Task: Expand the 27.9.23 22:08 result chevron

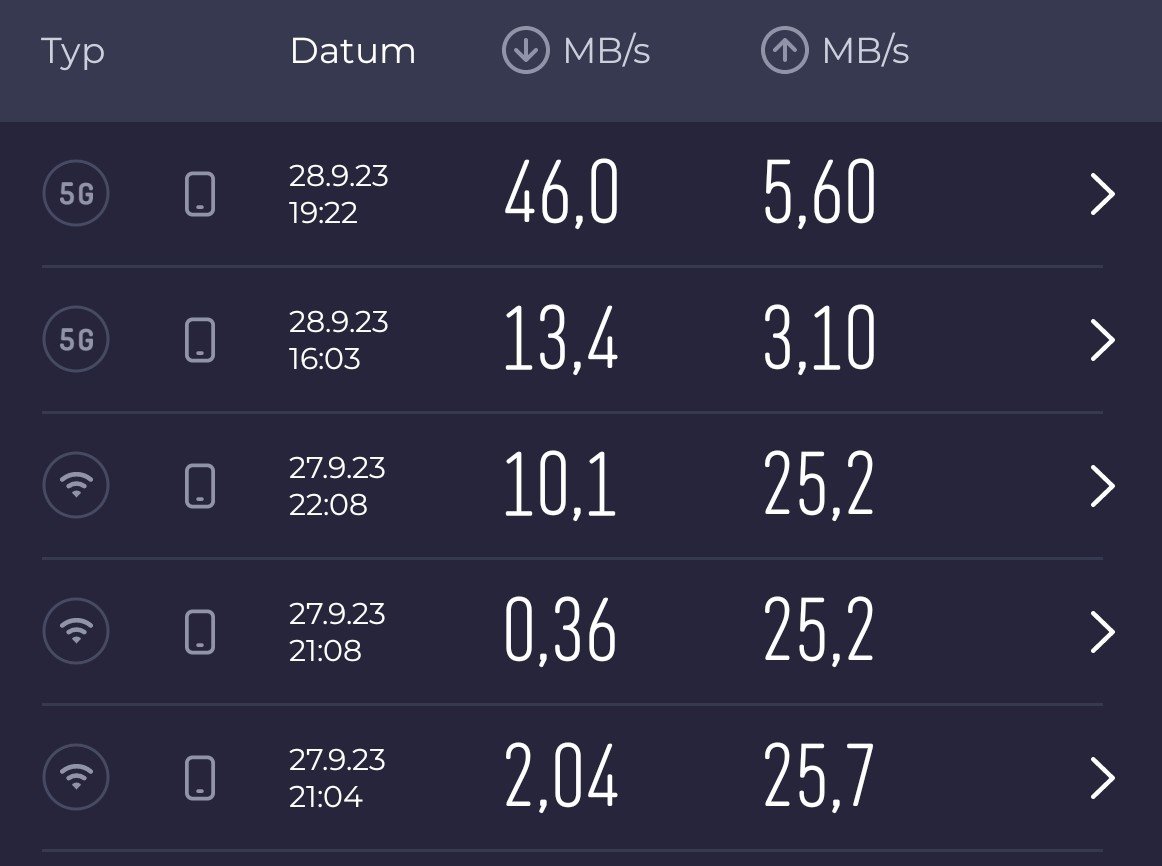Action: click(x=1101, y=487)
